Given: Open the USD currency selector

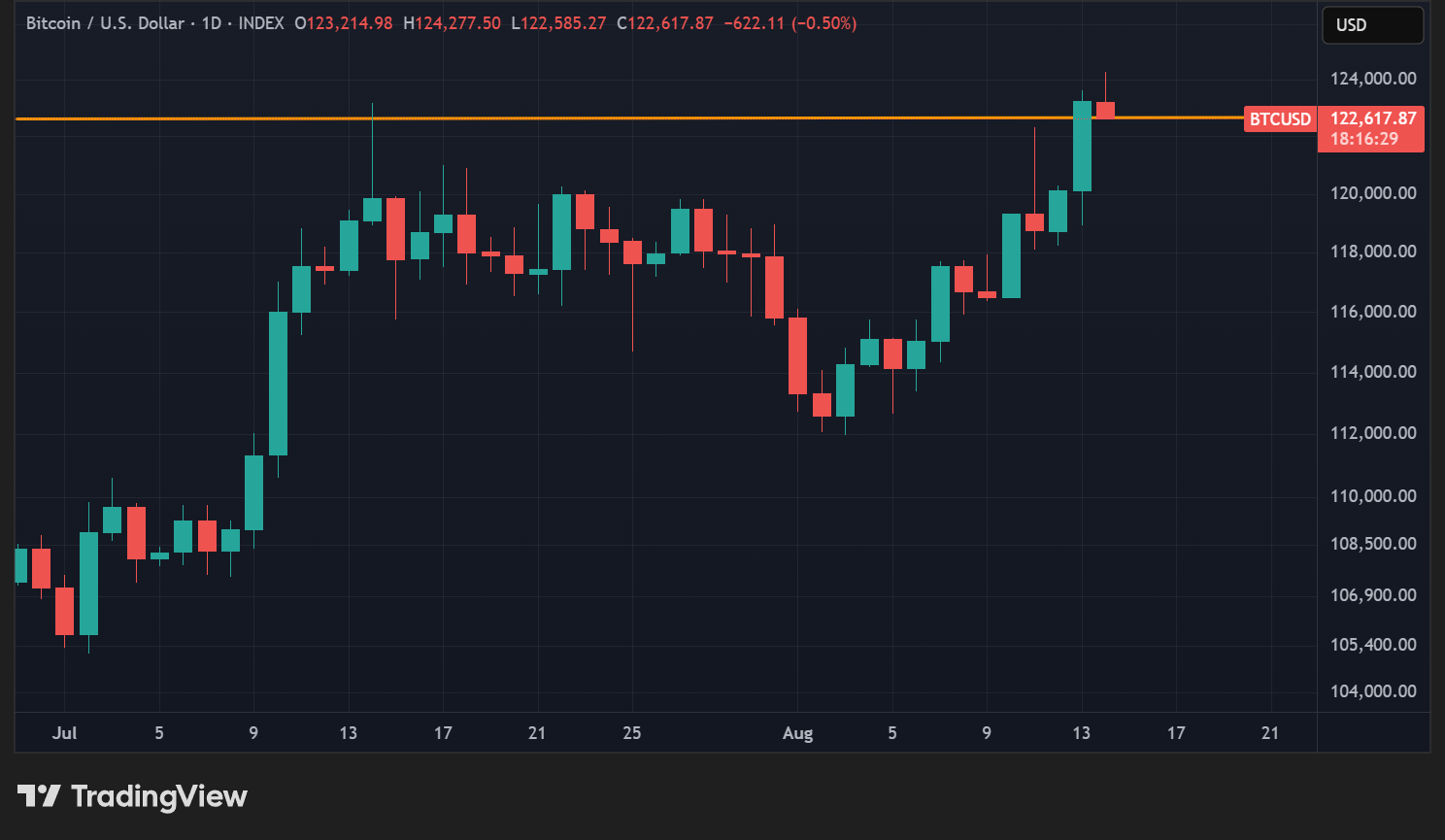Looking at the screenshot, I should point(1371,24).
